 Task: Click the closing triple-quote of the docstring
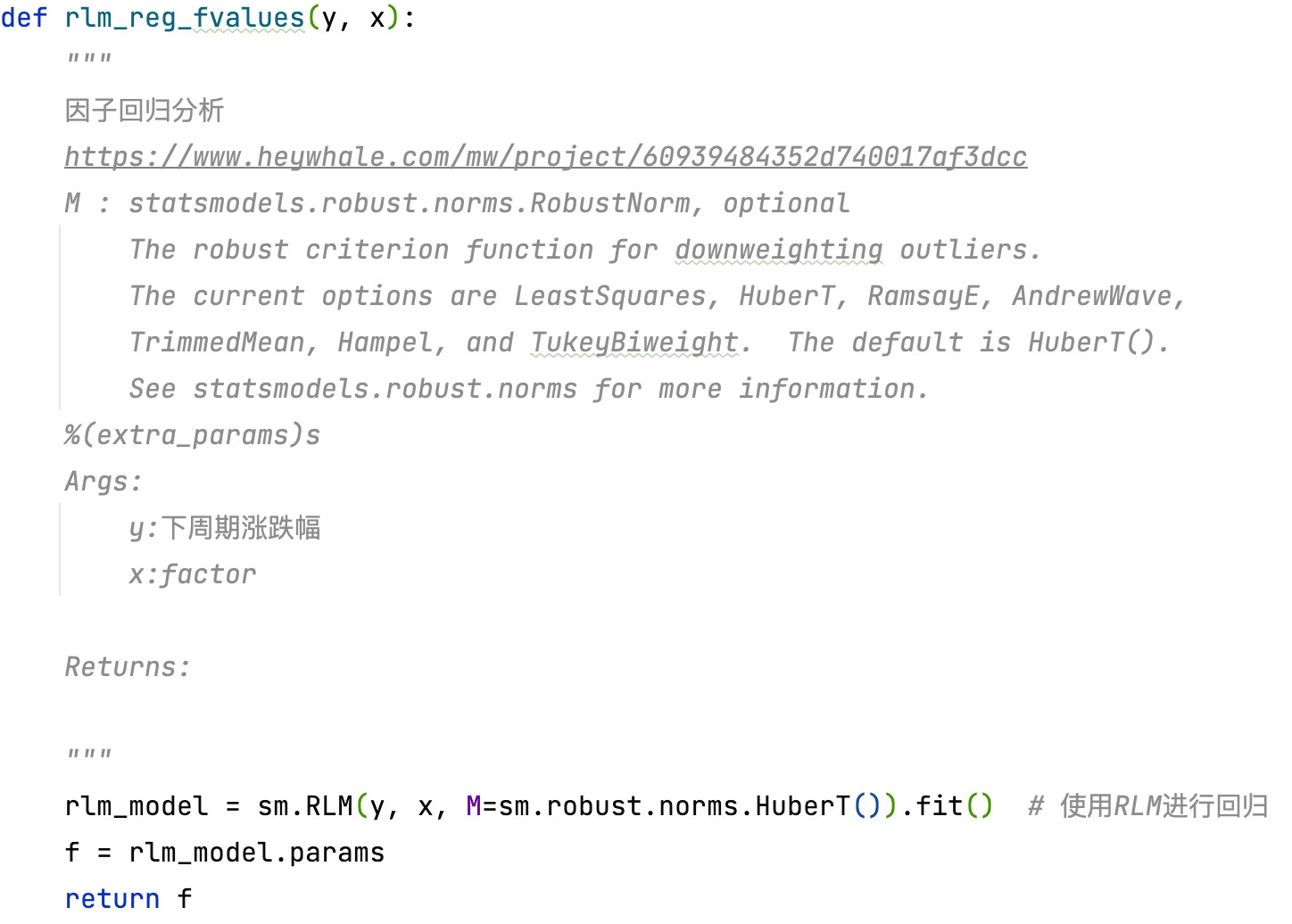coord(89,756)
